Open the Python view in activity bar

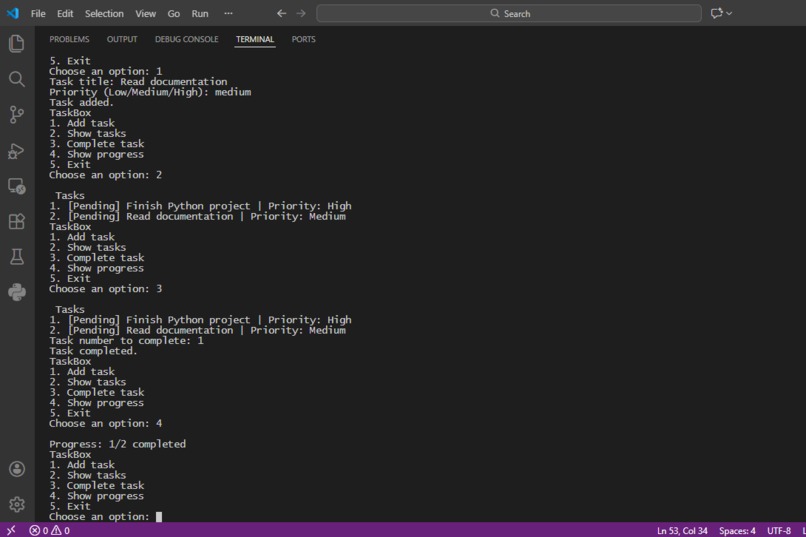coord(16,292)
